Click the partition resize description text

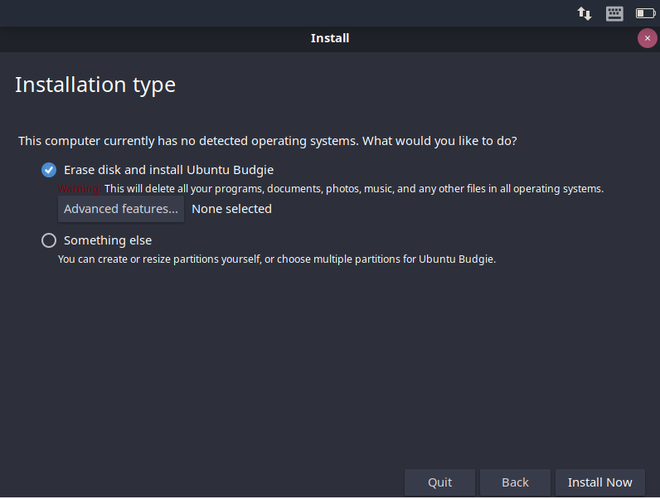click(x=276, y=260)
